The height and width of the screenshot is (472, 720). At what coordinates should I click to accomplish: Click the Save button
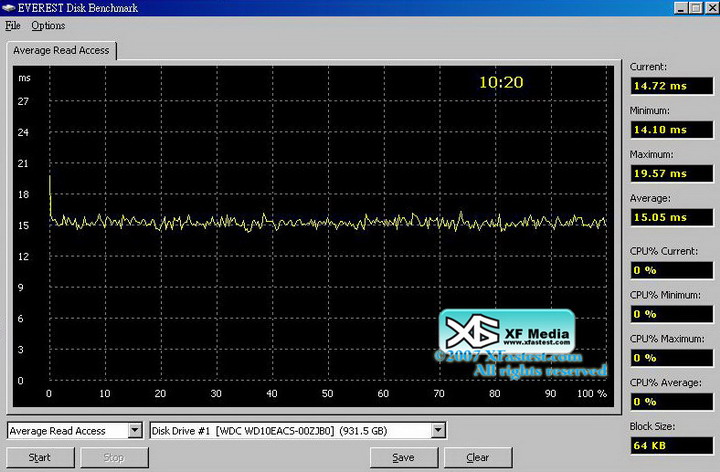(x=404, y=457)
